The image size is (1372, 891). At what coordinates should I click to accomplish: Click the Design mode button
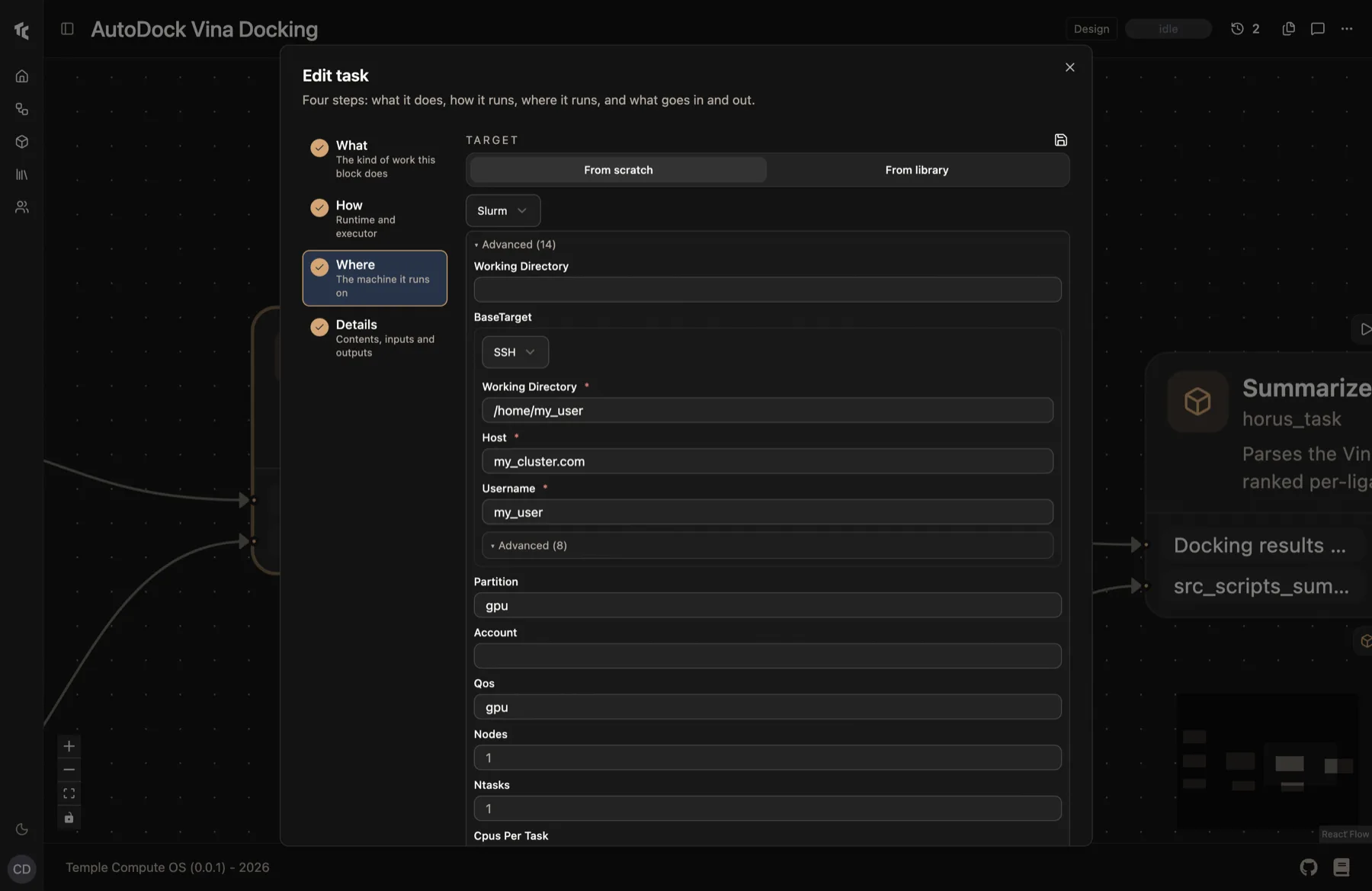[x=1092, y=28]
